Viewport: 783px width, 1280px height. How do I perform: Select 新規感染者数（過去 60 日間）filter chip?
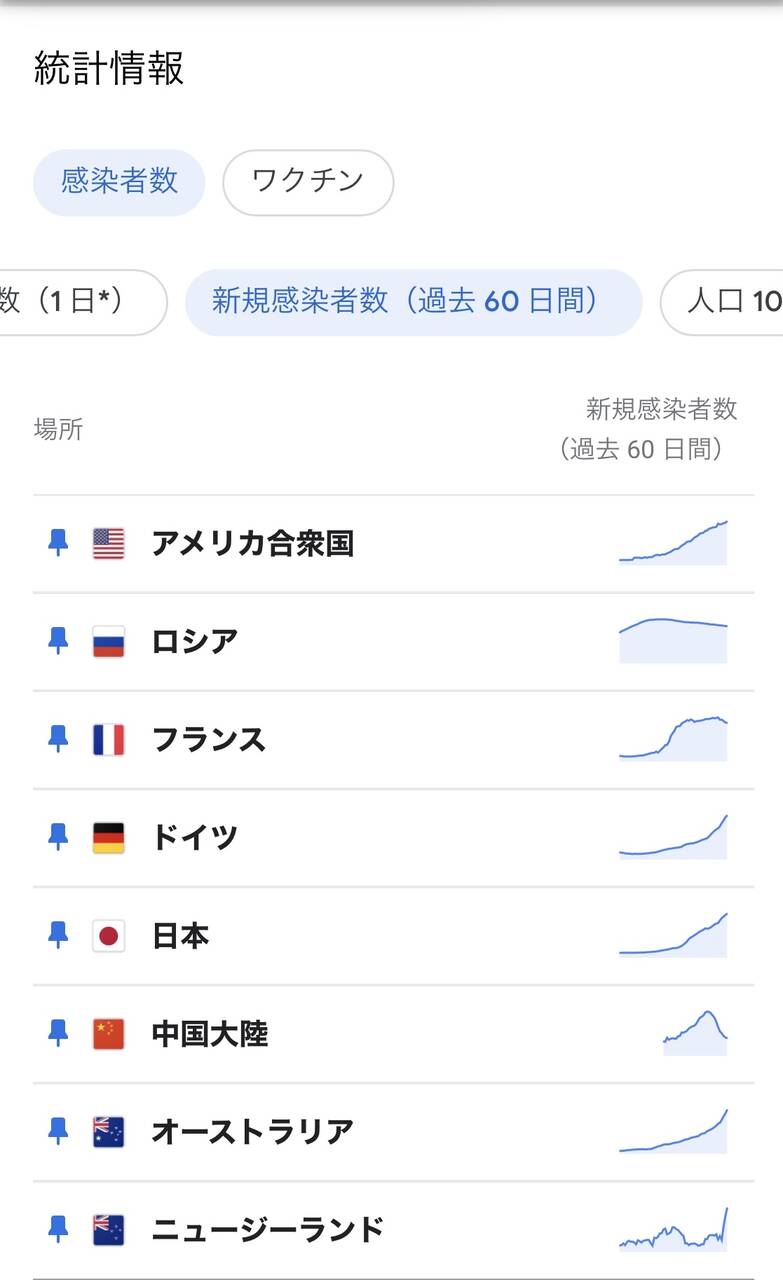[414, 302]
